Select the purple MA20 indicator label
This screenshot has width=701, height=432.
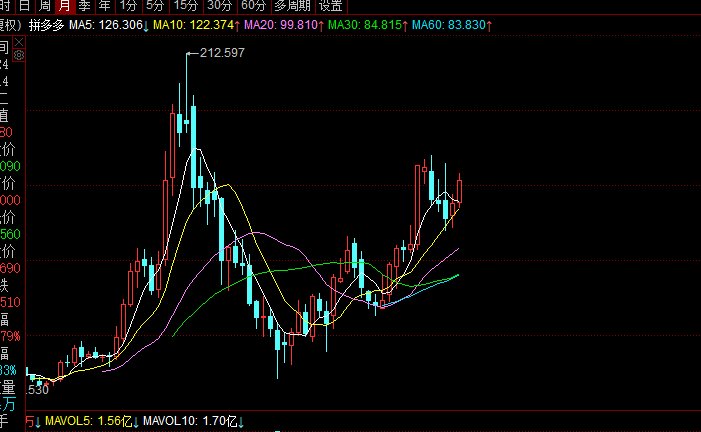coord(284,24)
